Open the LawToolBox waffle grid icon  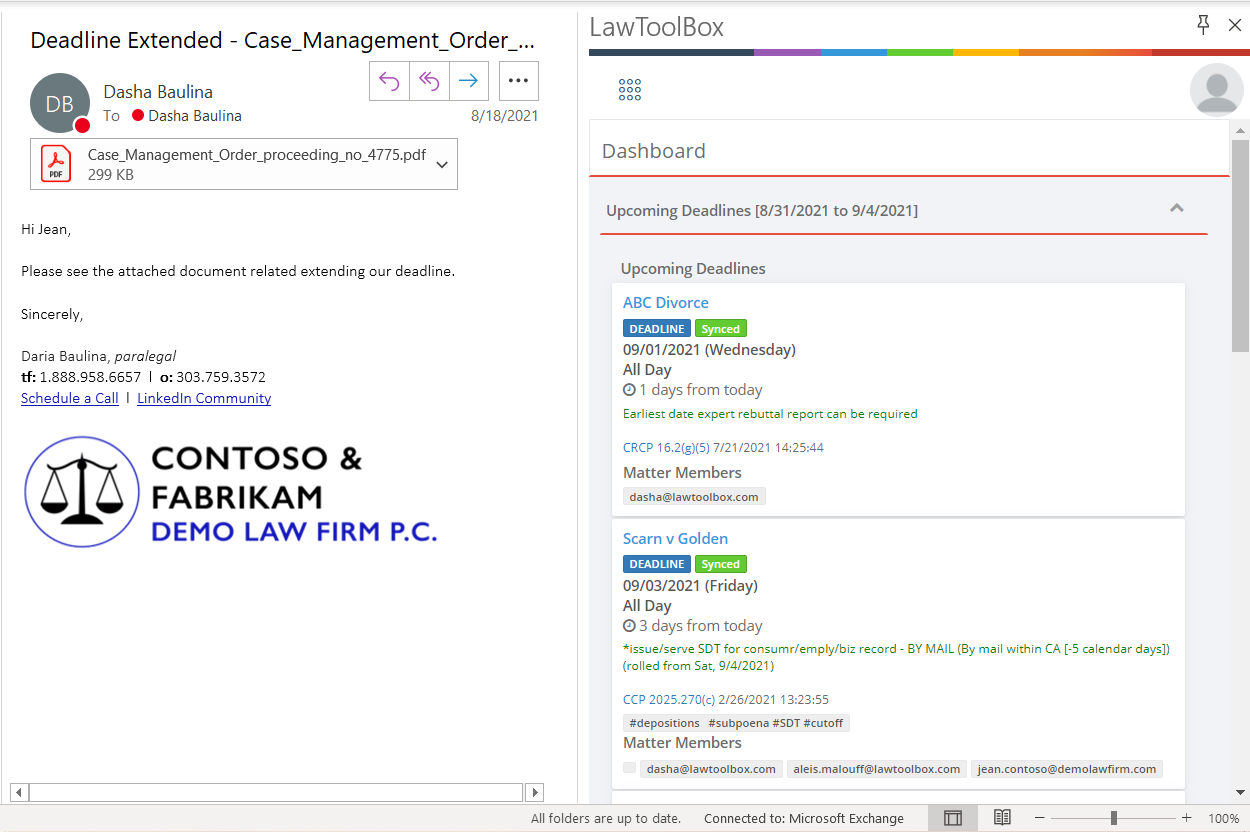(629, 89)
